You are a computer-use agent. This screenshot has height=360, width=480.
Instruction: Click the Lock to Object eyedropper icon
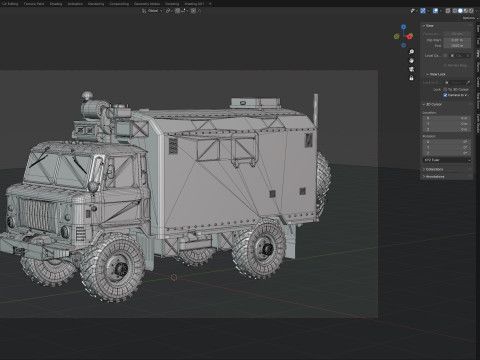coord(468,82)
